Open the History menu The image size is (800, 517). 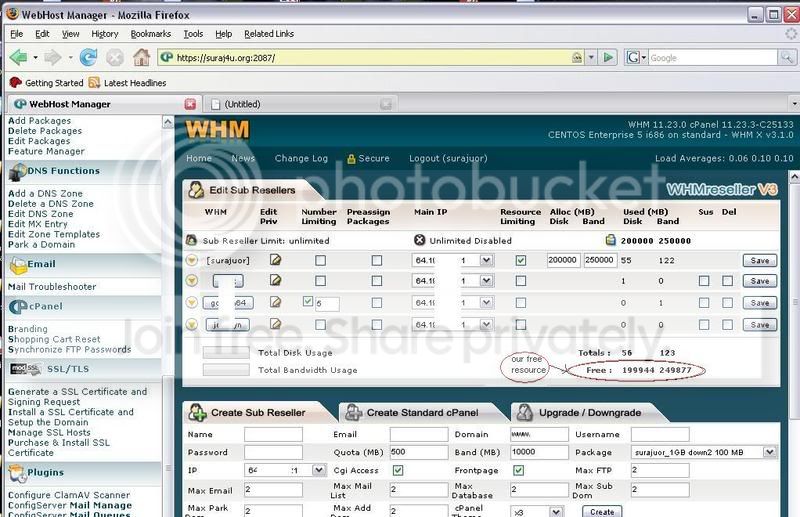pyautogui.click(x=105, y=34)
